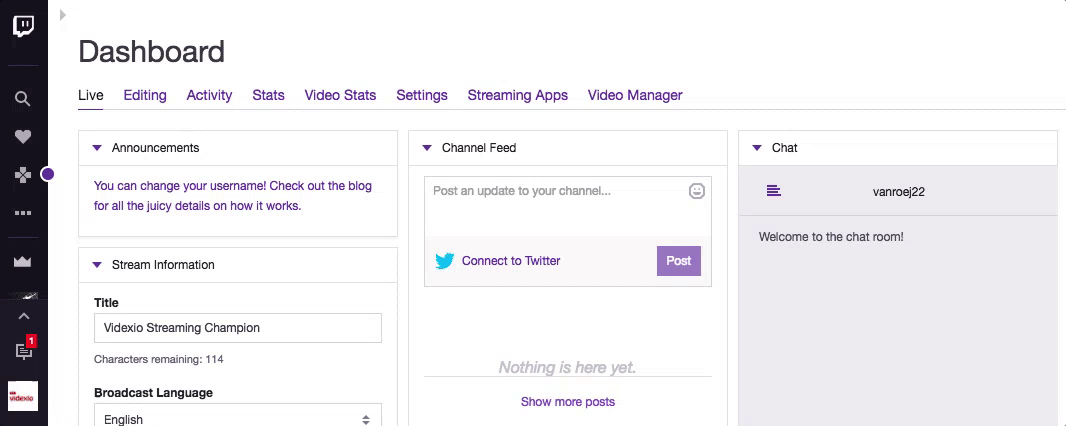
Task: Open the more options ellipsis icon
Action: 23,213
